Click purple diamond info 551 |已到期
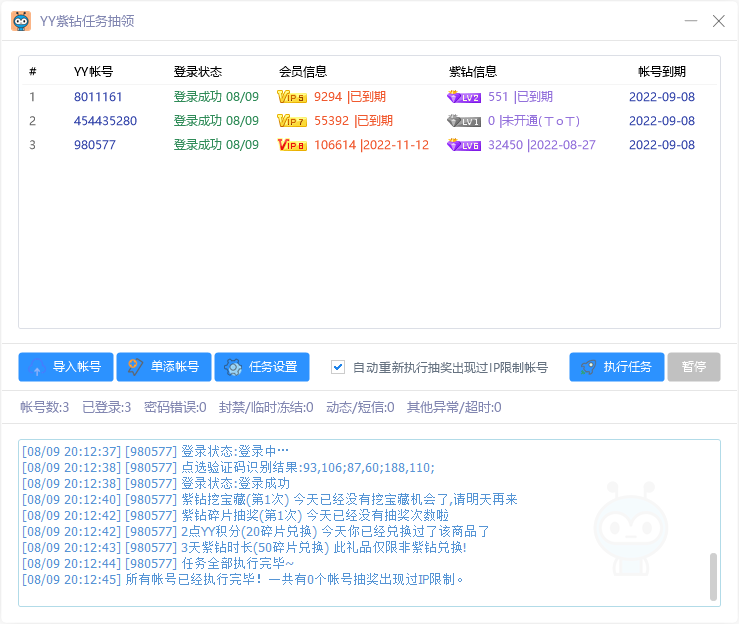The width and height of the screenshot is (739, 624). tap(520, 97)
